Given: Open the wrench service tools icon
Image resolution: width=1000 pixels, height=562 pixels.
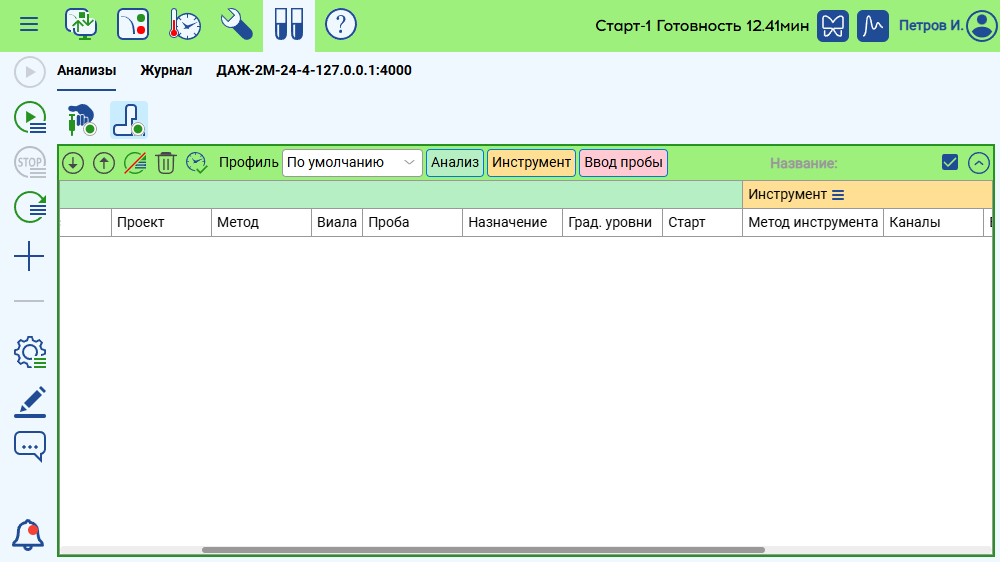Looking at the screenshot, I should (237, 24).
